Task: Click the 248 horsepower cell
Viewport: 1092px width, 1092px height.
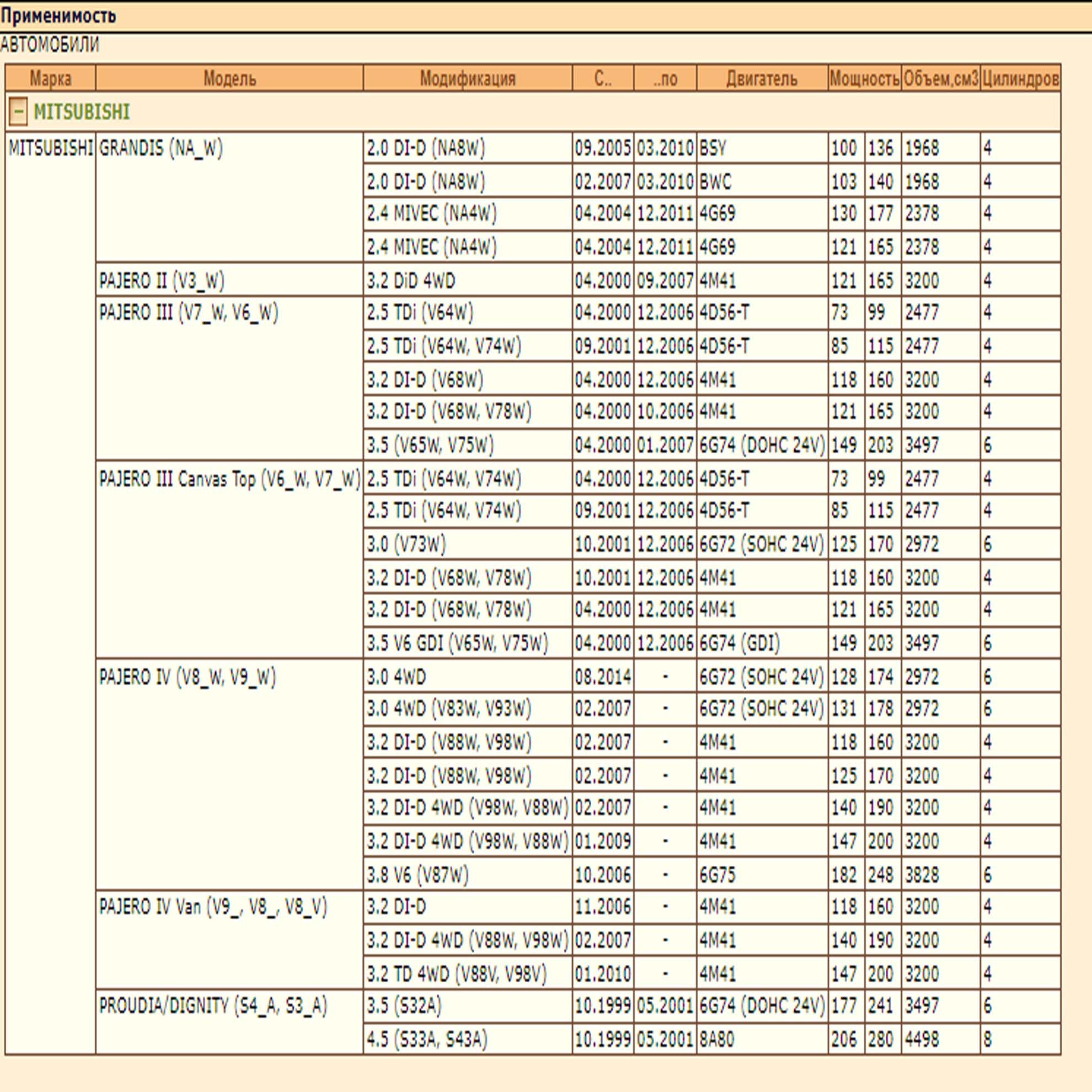Action: [882, 874]
